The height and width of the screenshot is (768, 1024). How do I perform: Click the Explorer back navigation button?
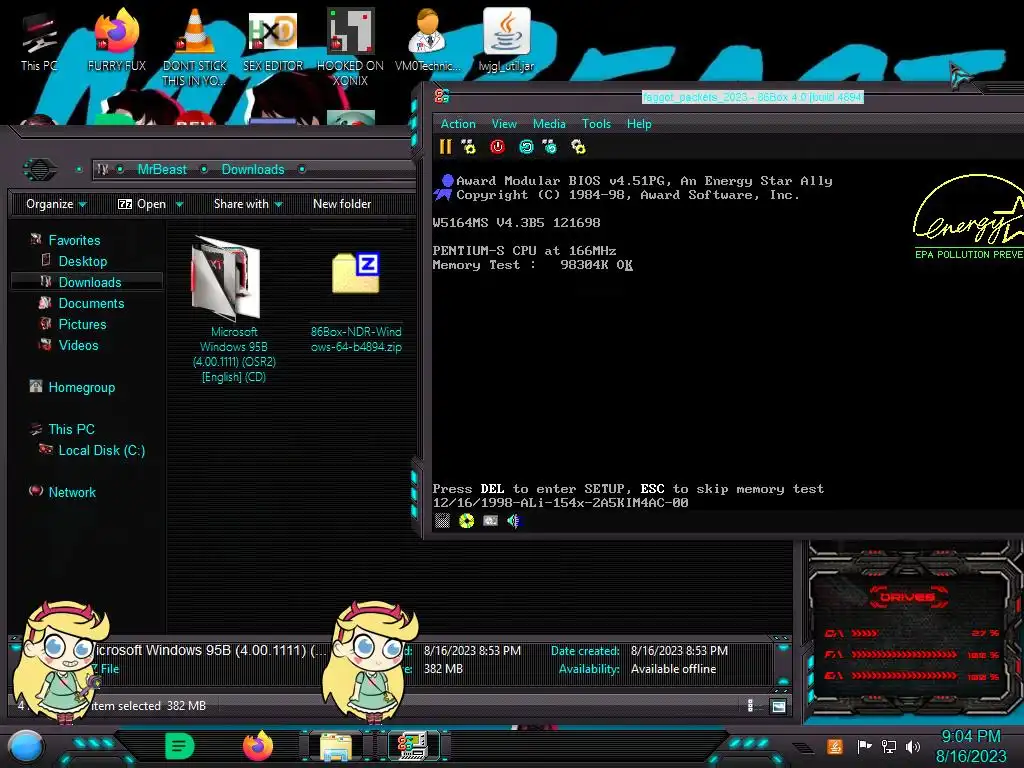click(x=40, y=170)
